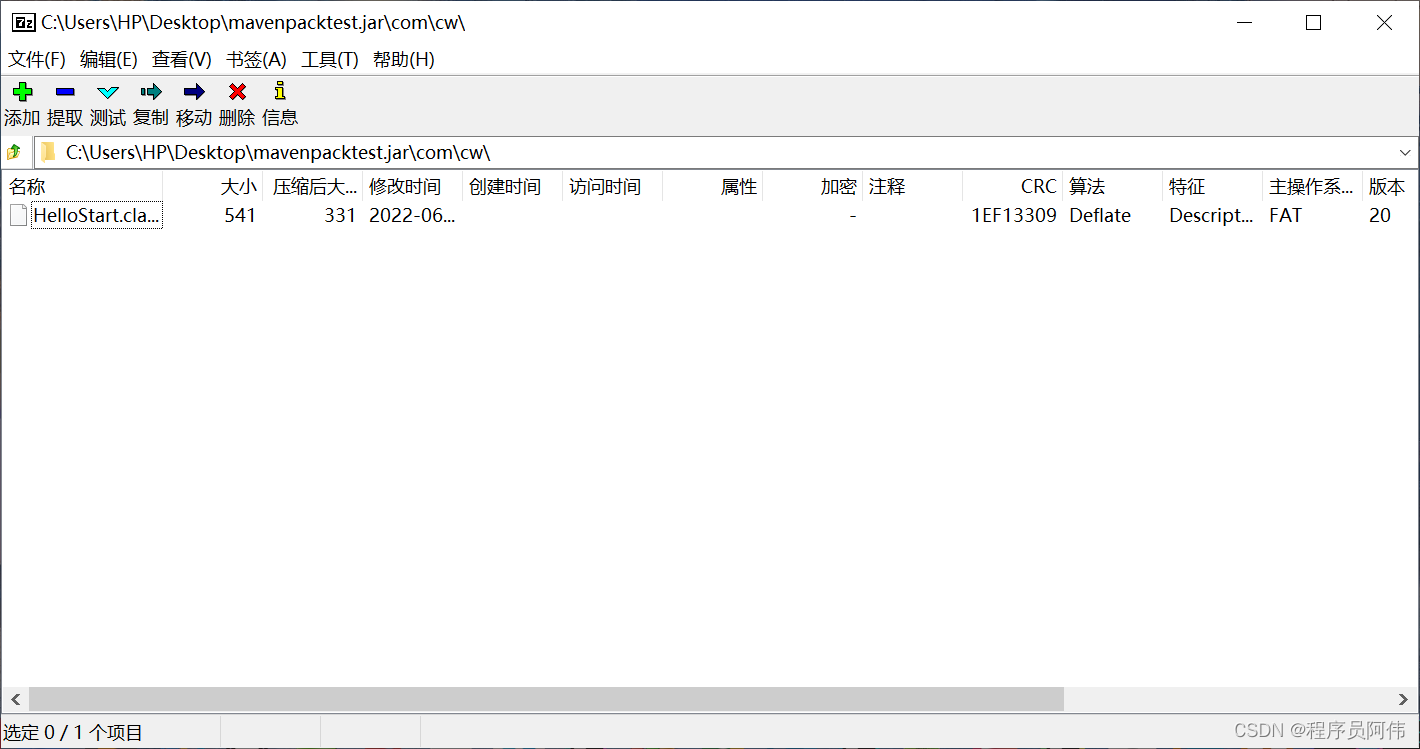Sort by 特征 column header
Viewport: 1420px width, 749px height.
point(1213,187)
